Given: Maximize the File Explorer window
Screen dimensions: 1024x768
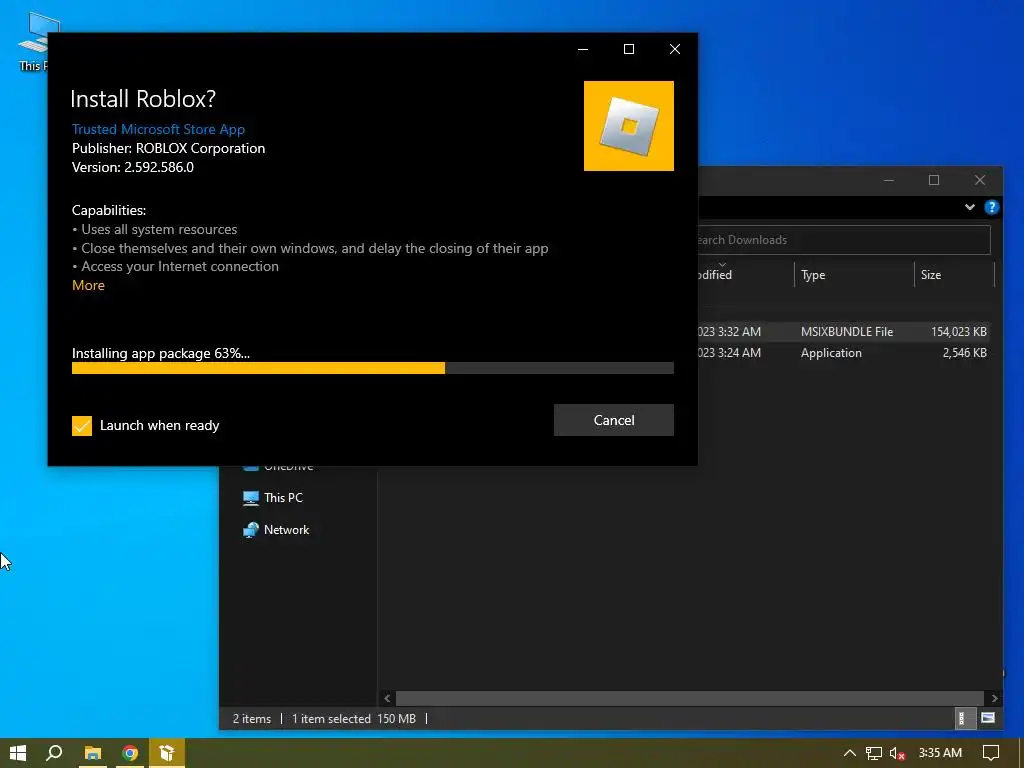Looking at the screenshot, I should pyautogui.click(x=934, y=180).
